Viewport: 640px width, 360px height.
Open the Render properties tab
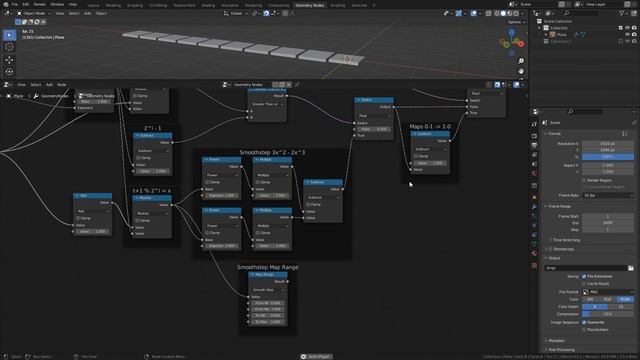534,136
